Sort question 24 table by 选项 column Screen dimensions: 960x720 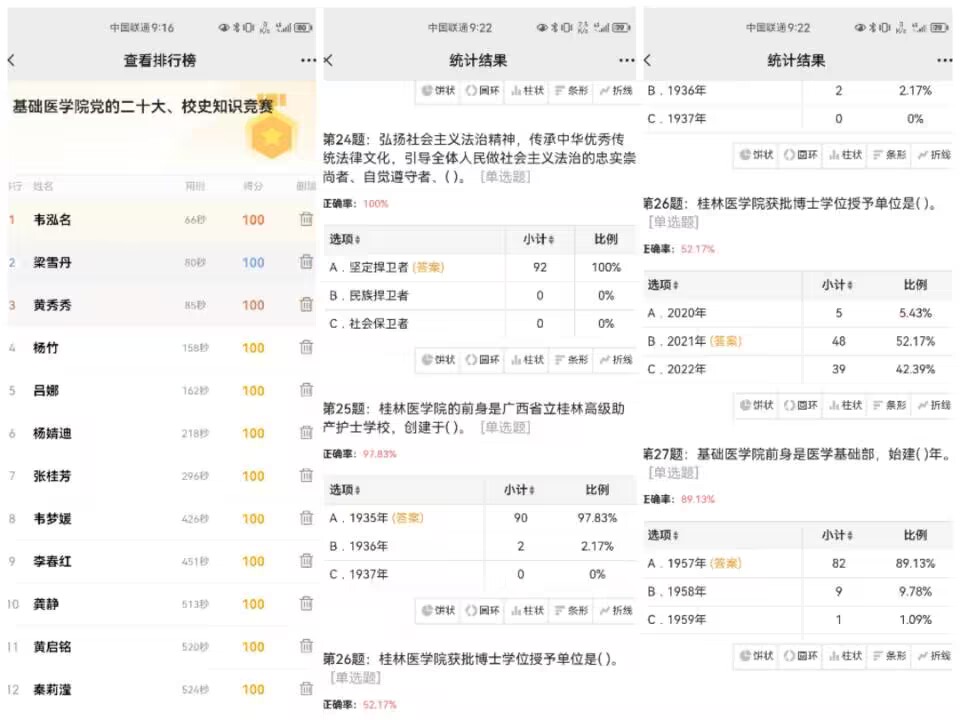345,240
